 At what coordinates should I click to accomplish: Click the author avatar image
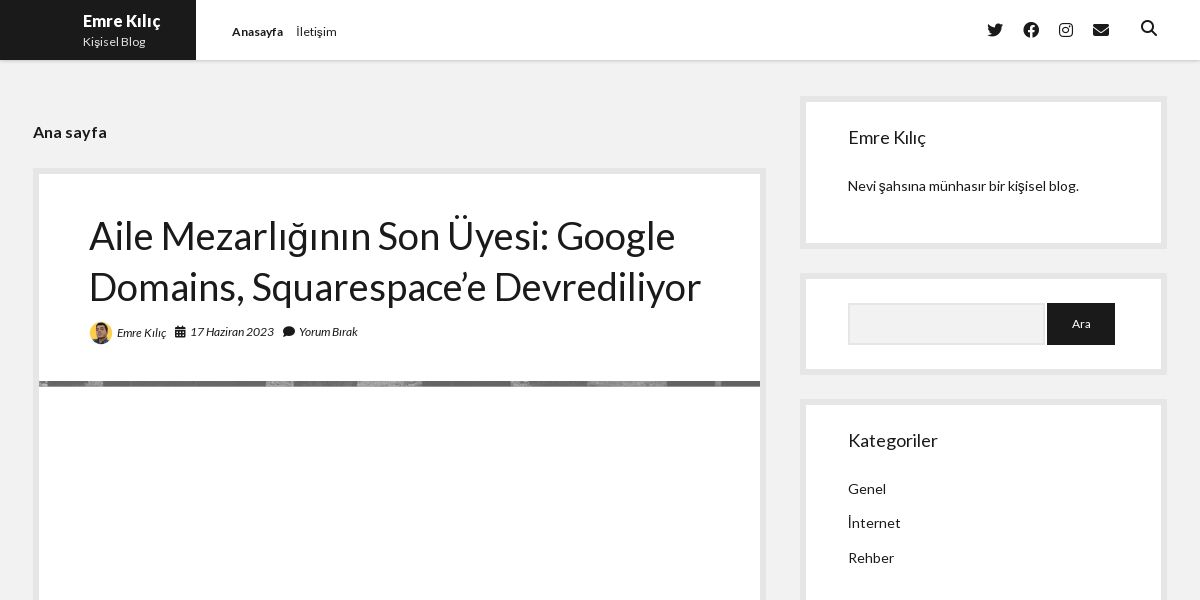[100, 333]
